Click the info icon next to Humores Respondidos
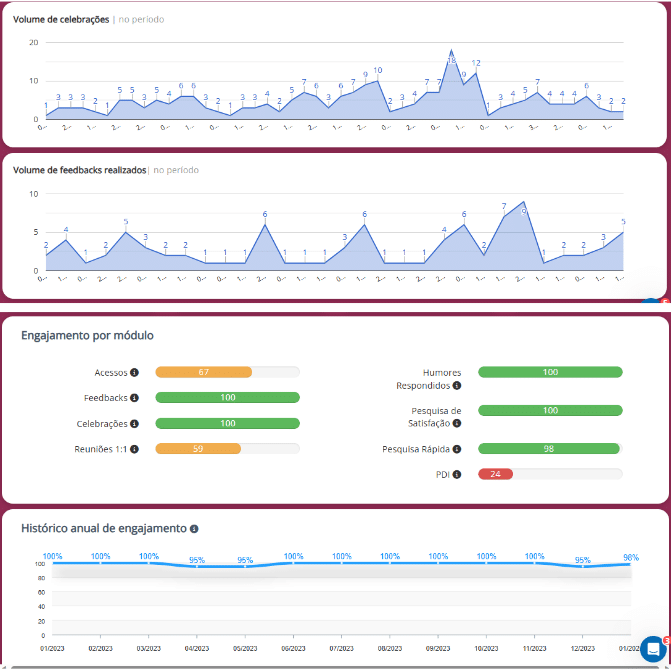Screen dimensions: 671x672 coord(457,385)
